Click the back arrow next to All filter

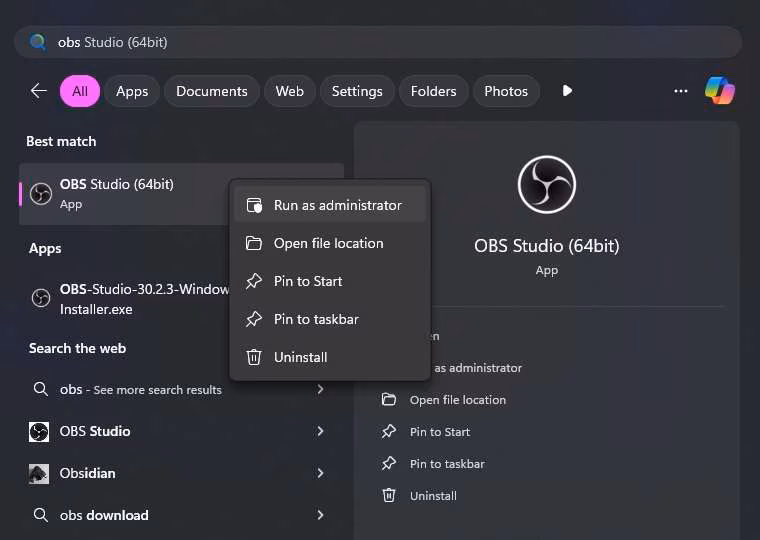pos(39,91)
